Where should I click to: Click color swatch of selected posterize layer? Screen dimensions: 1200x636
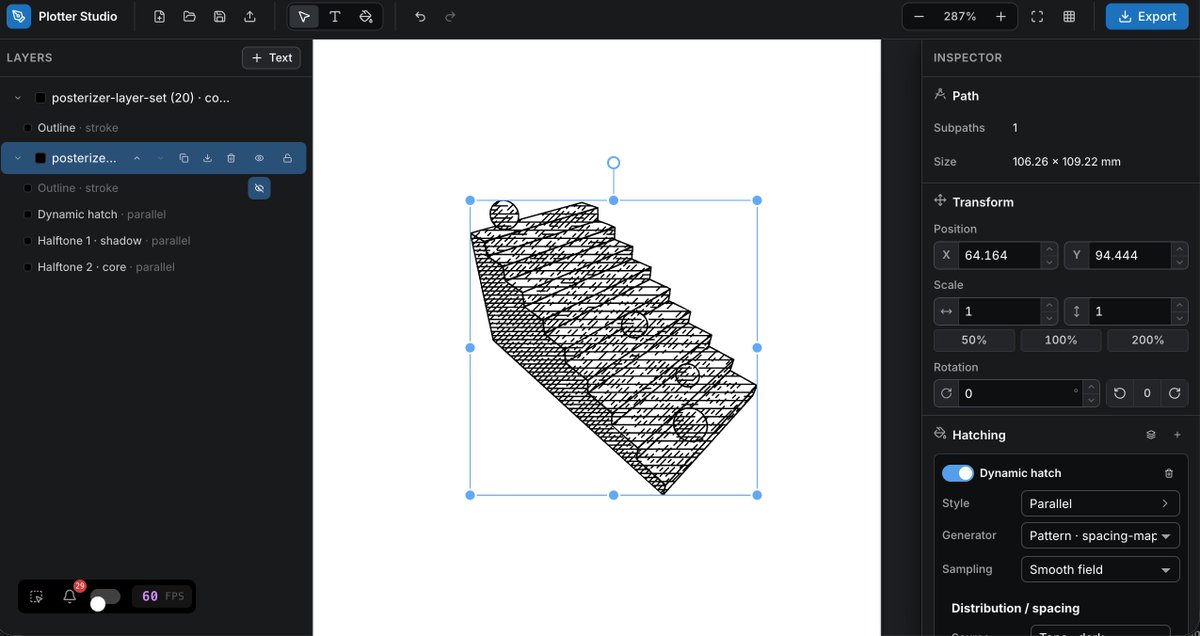pyautogui.click(x=40, y=158)
